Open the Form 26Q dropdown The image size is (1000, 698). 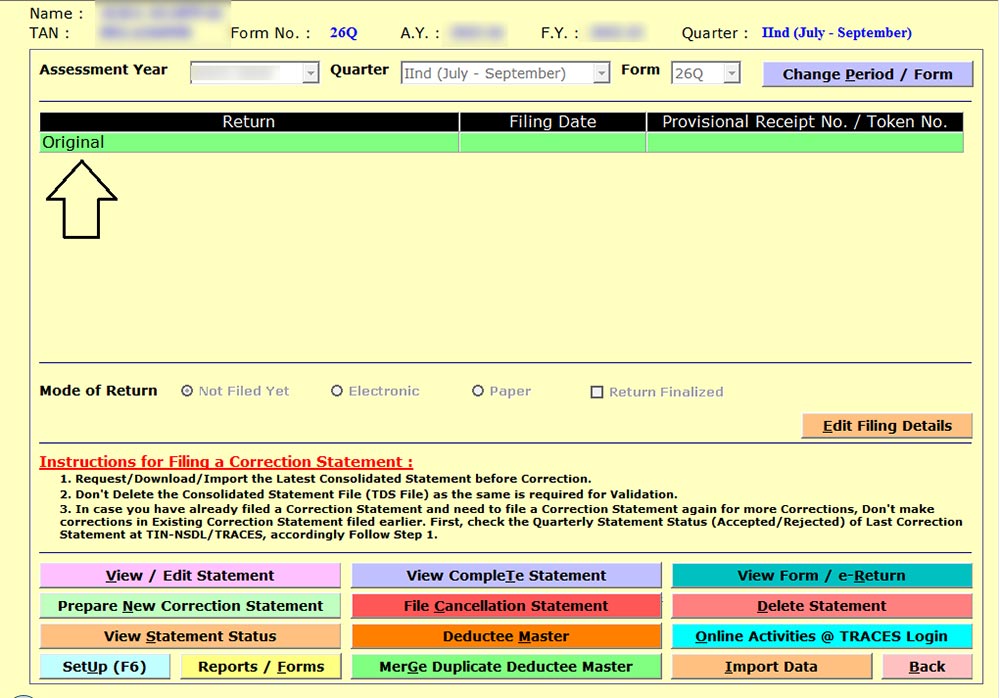point(732,73)
